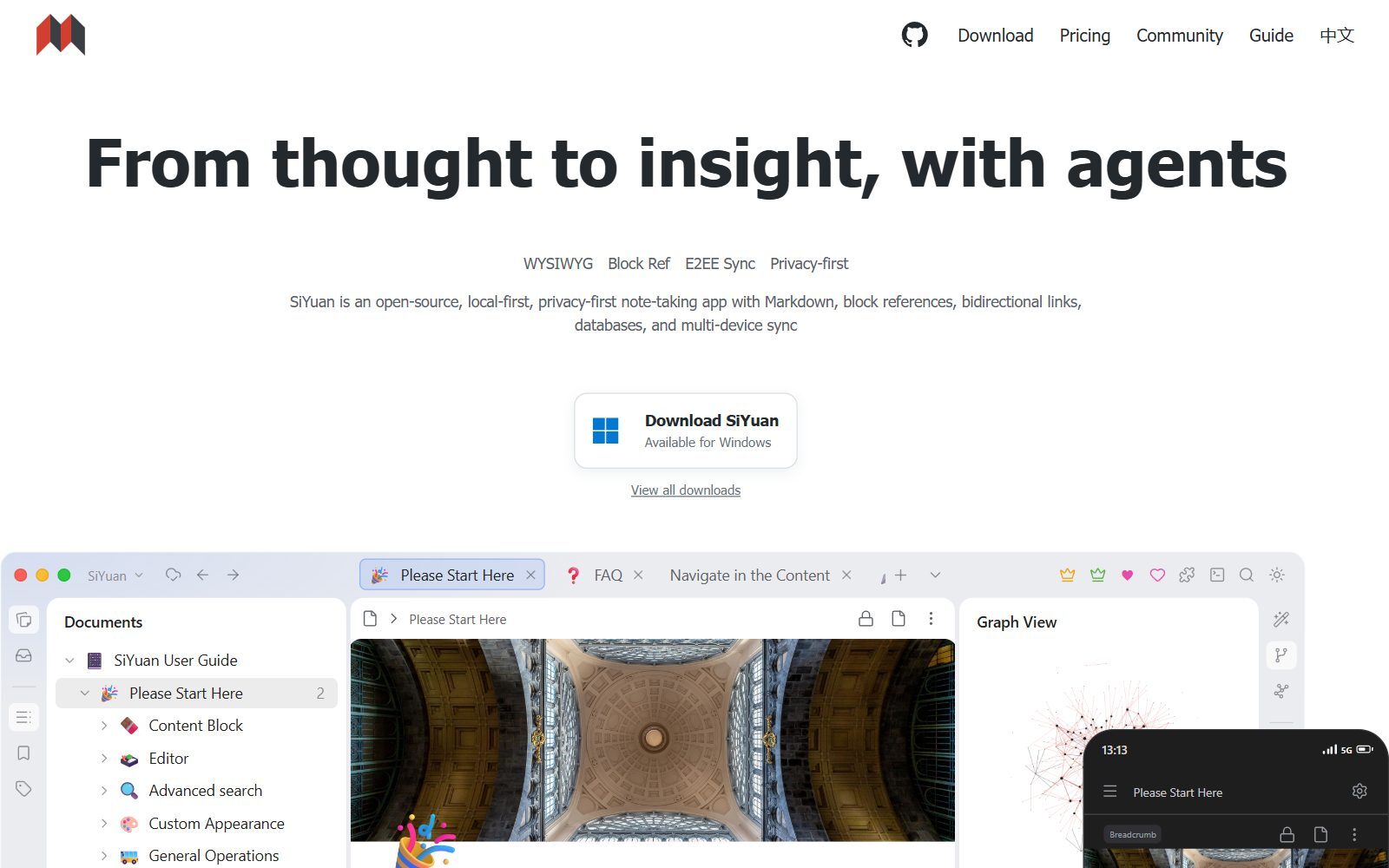Click the back arrow in SiYuan toolbar
The width and height of the screenshot is (1389, 868).
coord(202,575)
